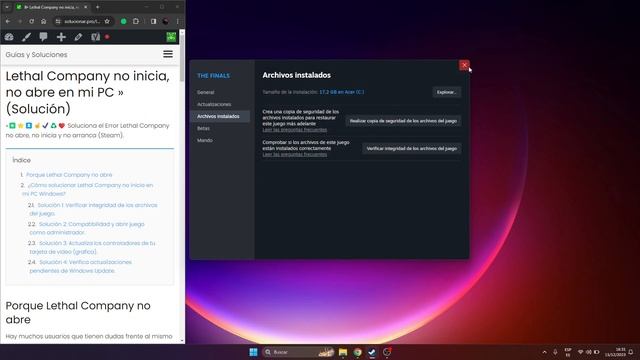Select the Lethal Company no inicia browser tab

point(51,7)
